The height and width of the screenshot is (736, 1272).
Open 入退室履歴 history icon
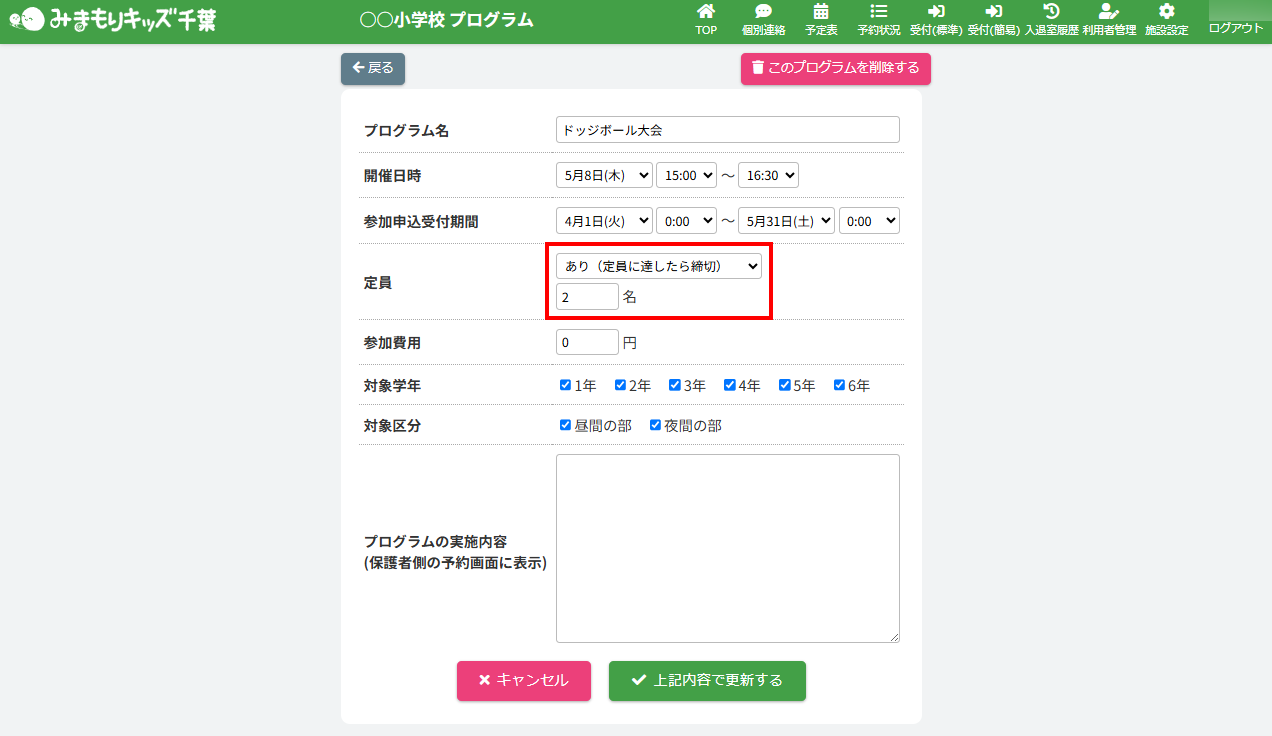point(1051,12)
